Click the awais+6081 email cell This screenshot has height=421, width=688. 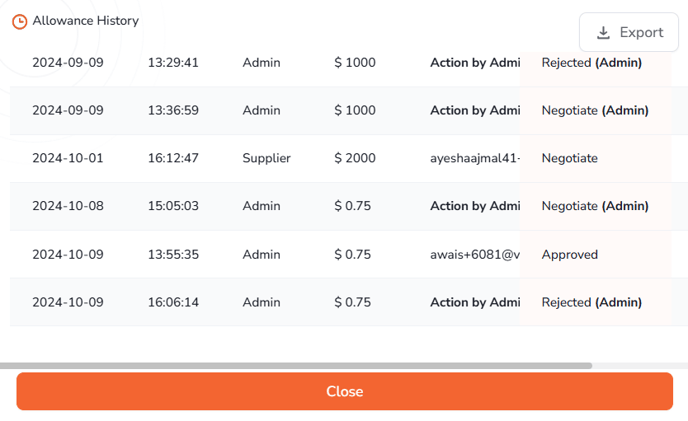475,255
